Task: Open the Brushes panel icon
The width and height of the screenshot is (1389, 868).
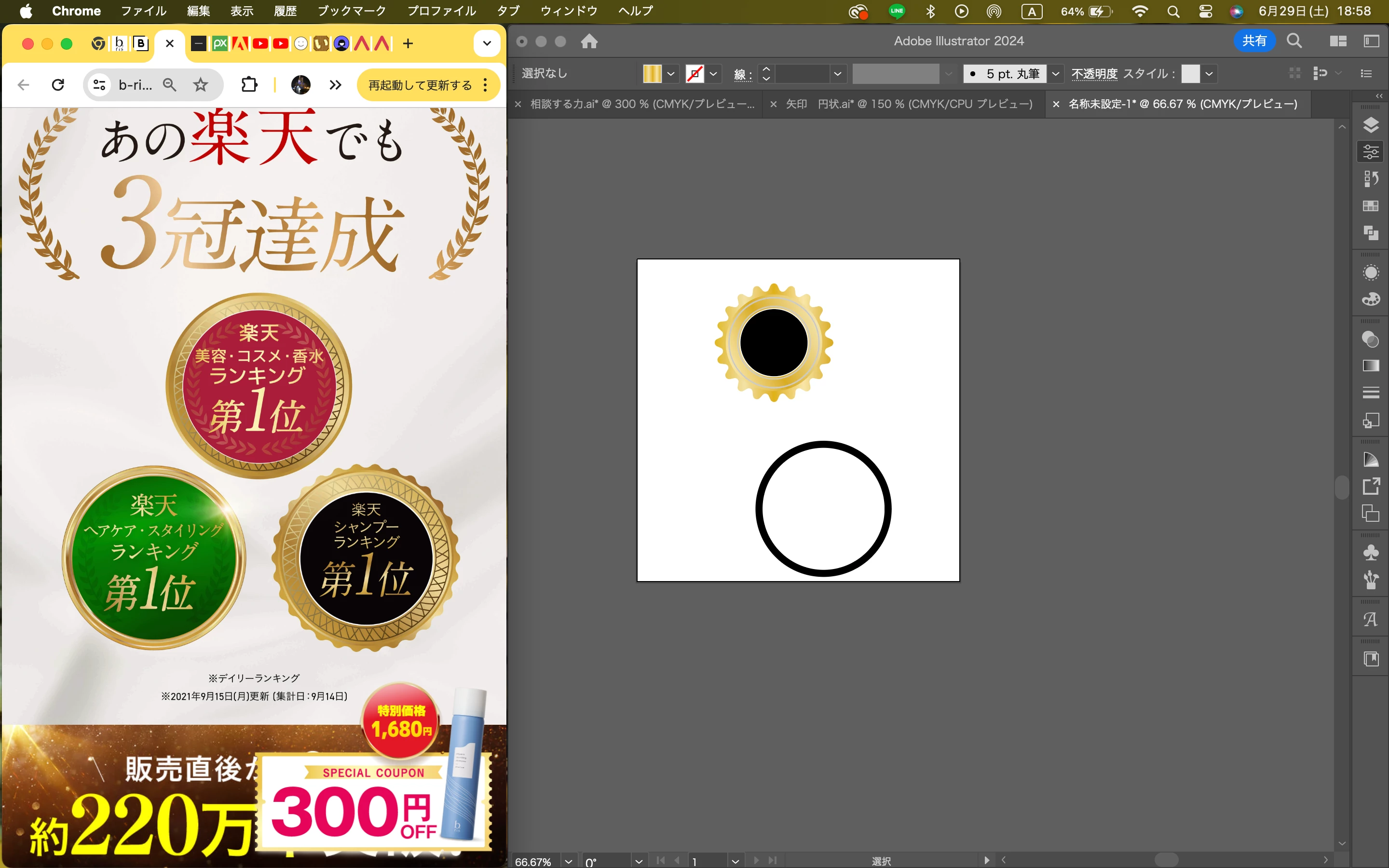Action: point(1371,580)
